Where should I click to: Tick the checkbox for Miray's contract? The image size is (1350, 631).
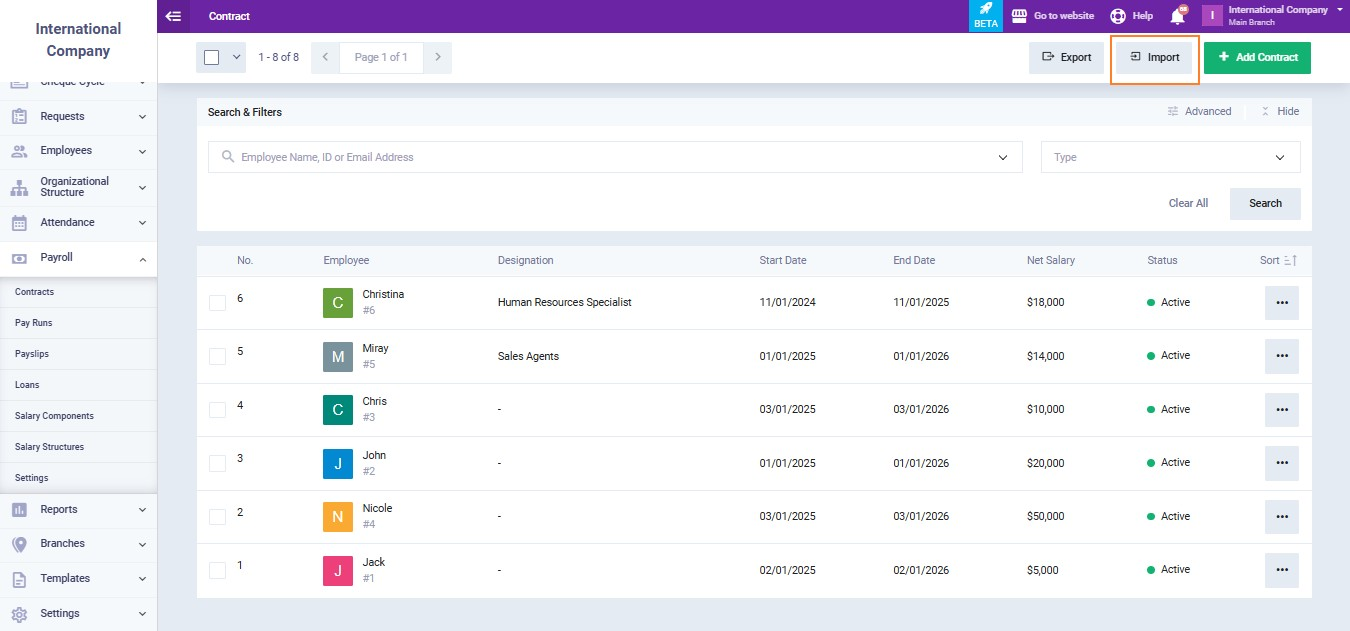click(217, 356)
